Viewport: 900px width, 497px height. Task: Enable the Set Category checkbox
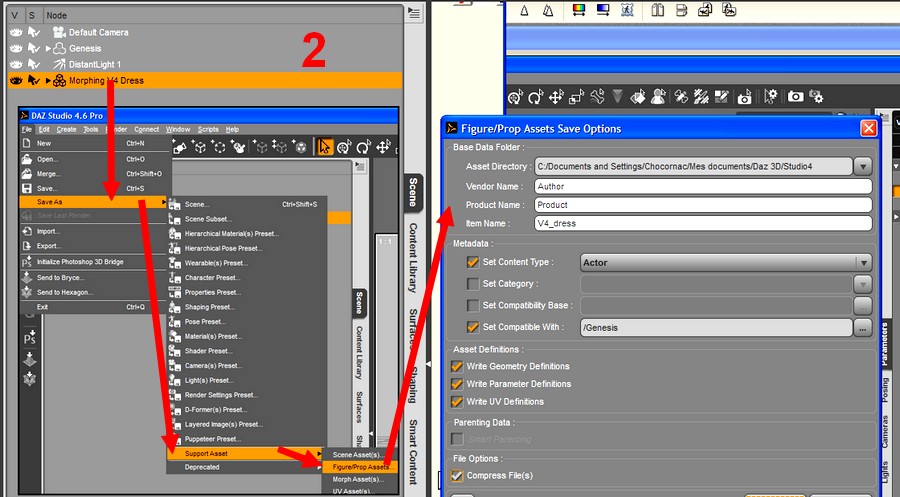pyautogui.click(x=472, y=284)
